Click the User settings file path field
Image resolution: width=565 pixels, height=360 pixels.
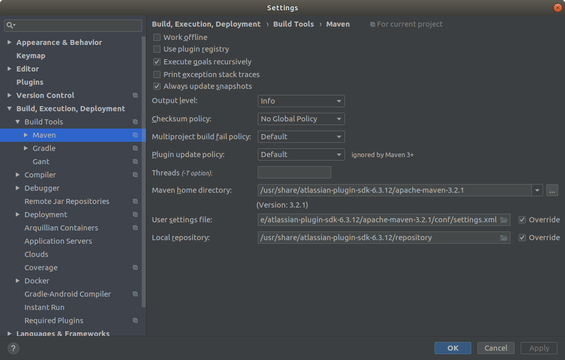pyautogui.click(x=384, y=220)
